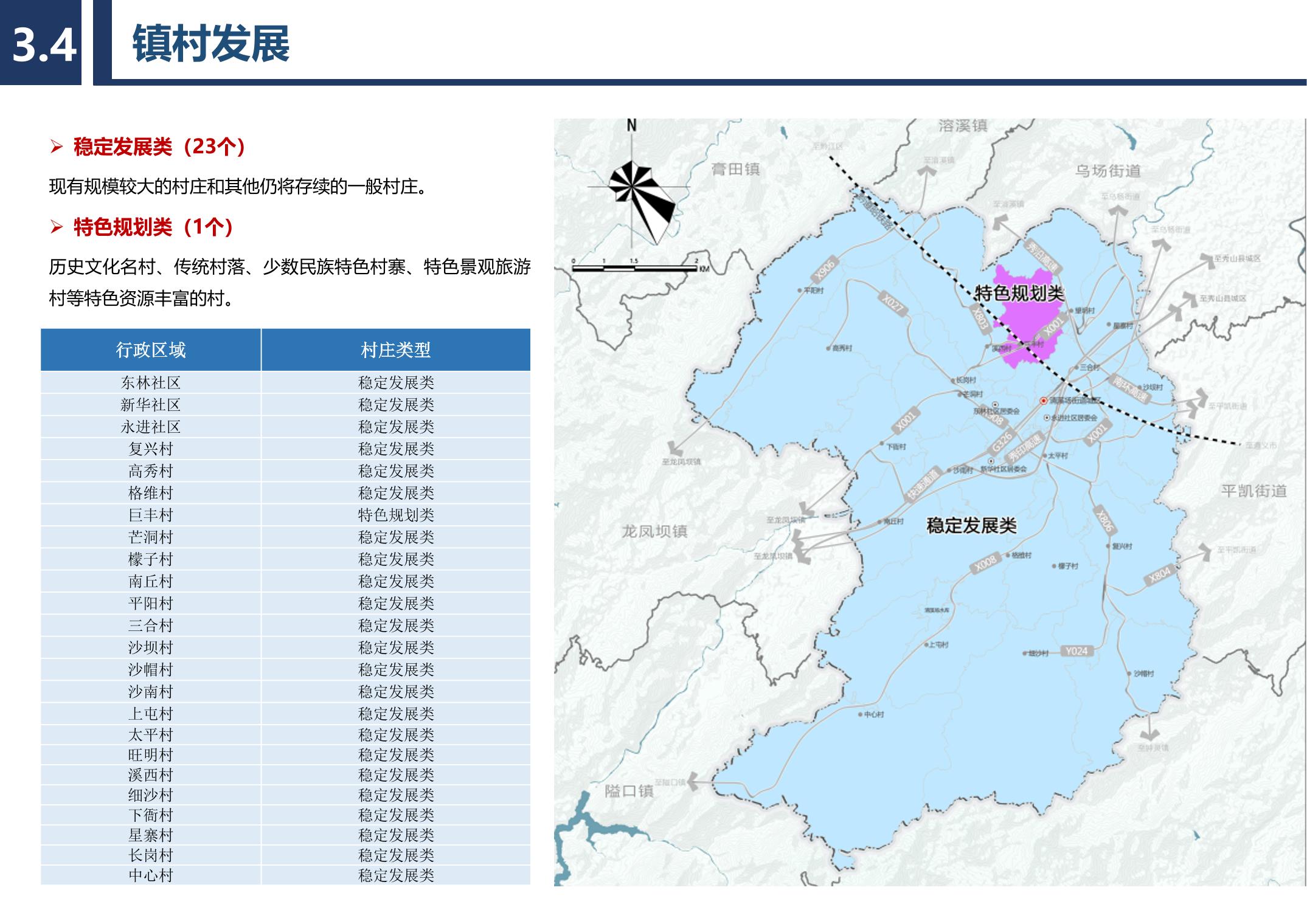Click the X804 road label badge

click(1159, 574)
